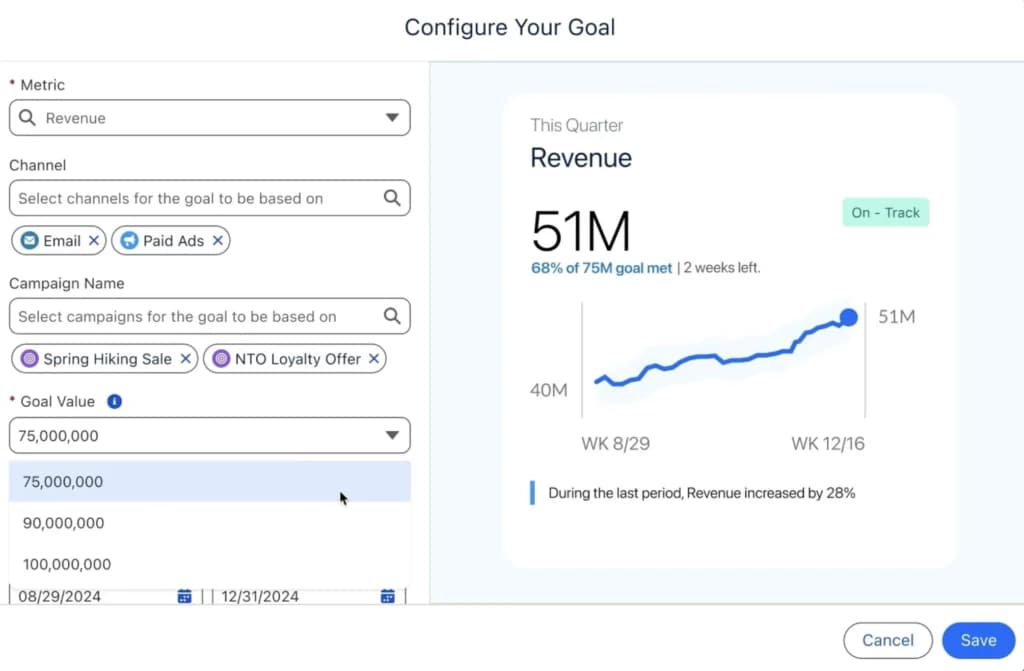The width and height of the screenshot is (1024, 671).
Task: Click the Channel search magnifier icon
Action: (x=392, y=198)
